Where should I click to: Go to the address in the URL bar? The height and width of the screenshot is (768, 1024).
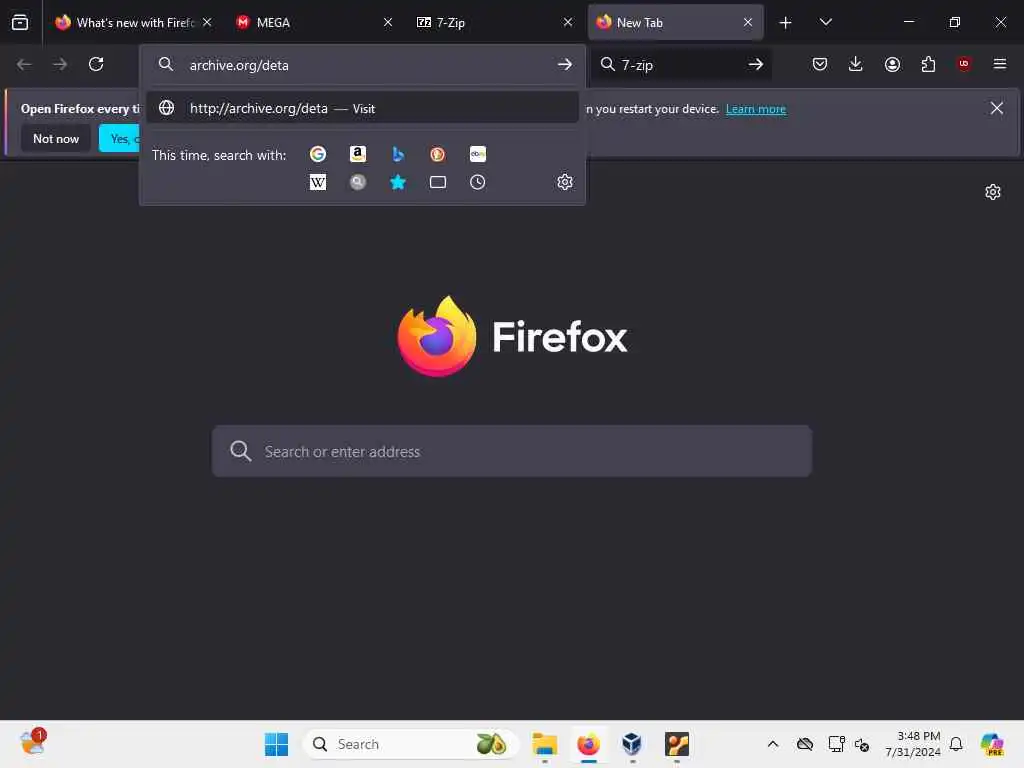click(x=565, y=65)
